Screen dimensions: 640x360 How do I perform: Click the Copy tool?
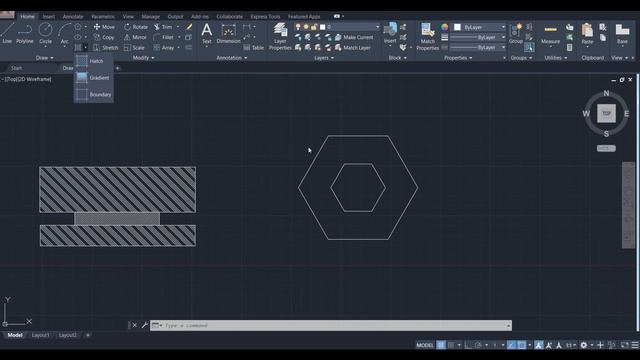coord(104,37)
